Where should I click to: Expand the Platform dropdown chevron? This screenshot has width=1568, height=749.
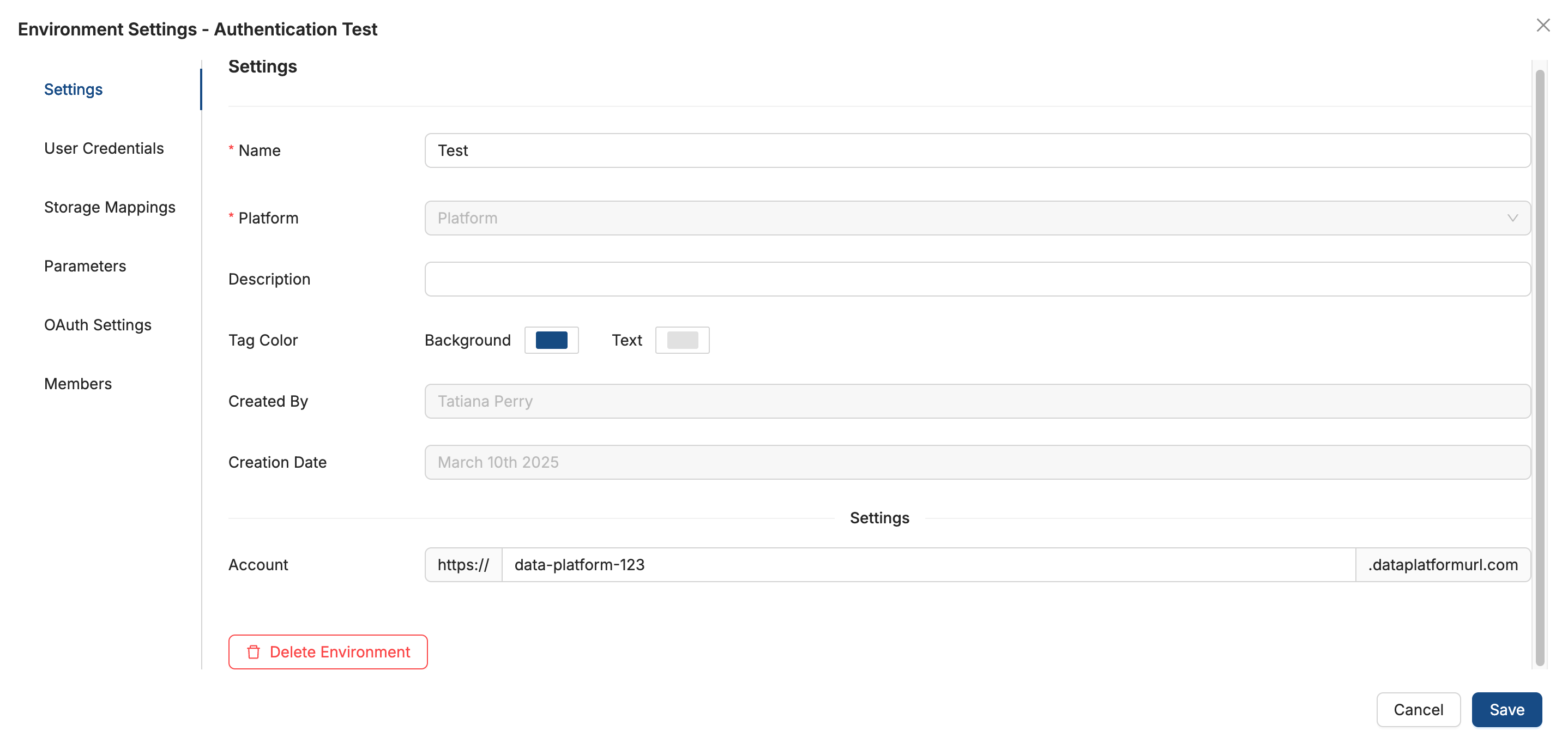click(1512, 219)
